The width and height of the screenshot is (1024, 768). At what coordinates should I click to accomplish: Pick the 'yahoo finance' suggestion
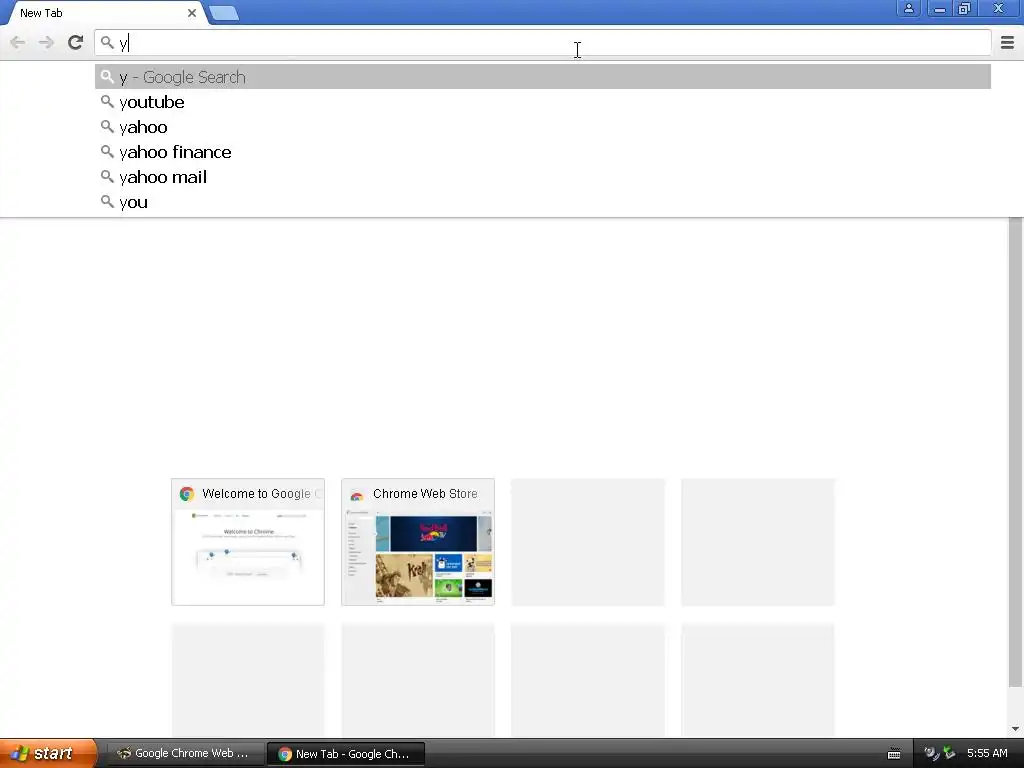pyautogui.click(x=543, y=152)
